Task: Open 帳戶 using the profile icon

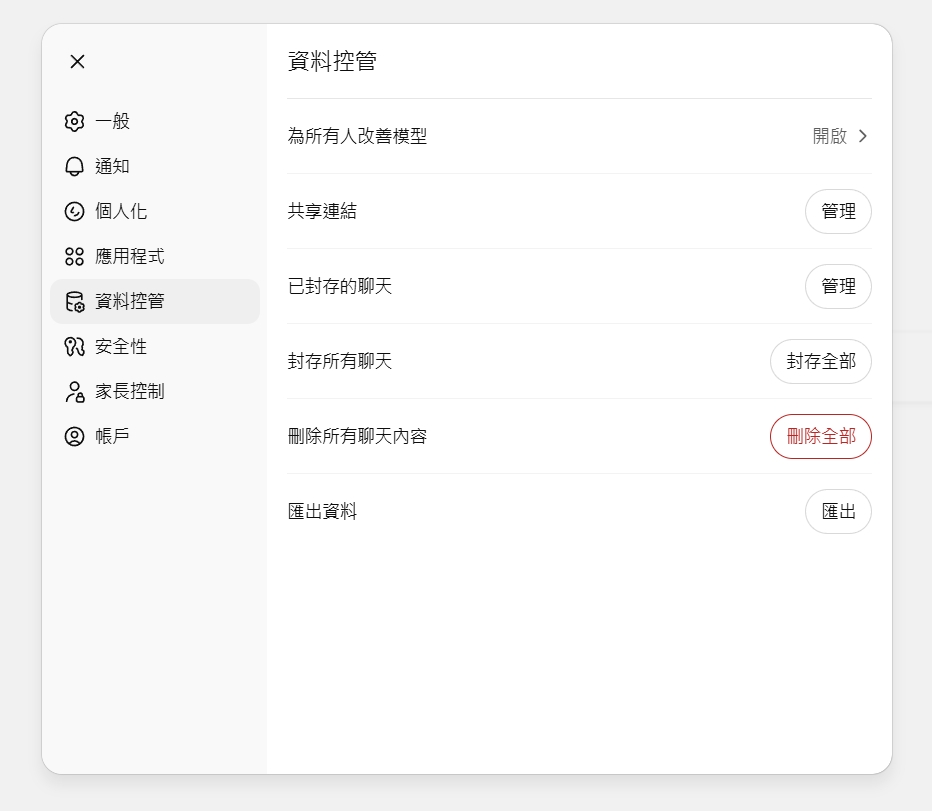Action: pos(73,436)
